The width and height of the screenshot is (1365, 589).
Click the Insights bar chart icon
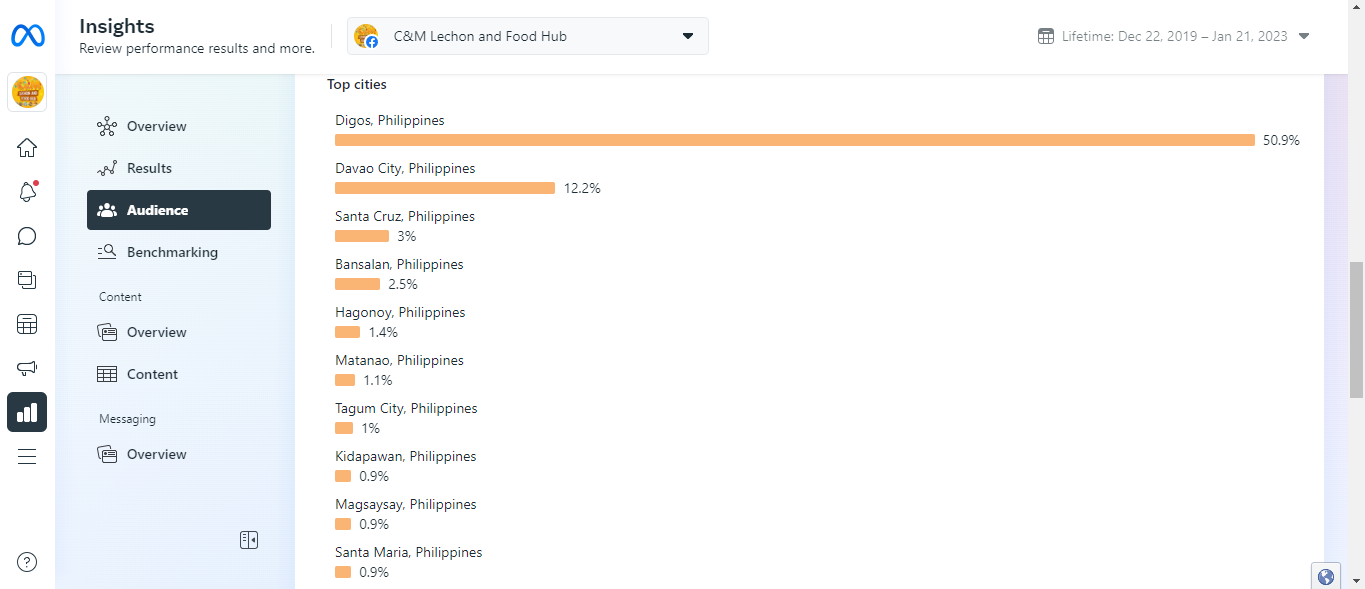(x=27, y=412)
